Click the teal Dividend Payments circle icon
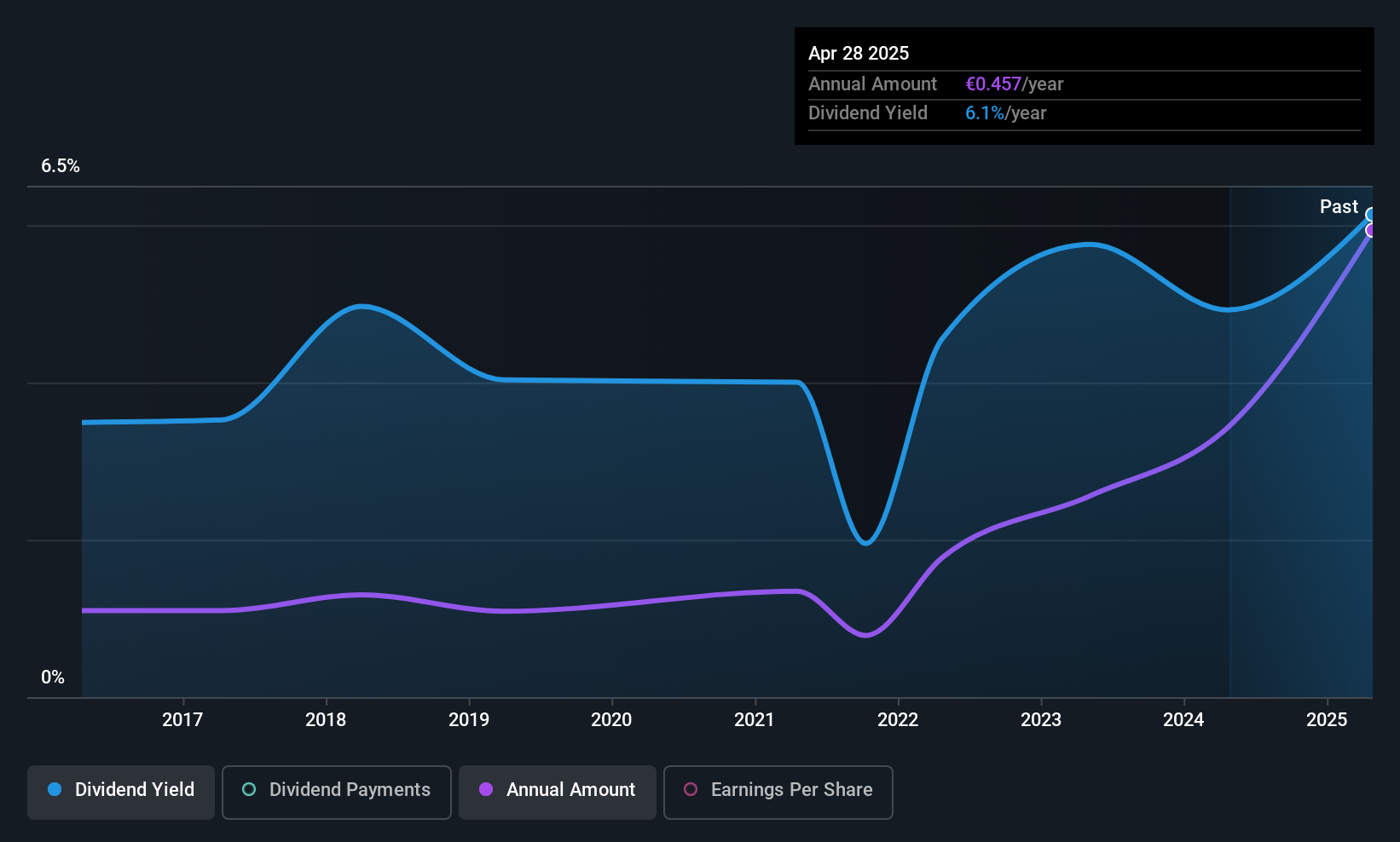This screenshot has height=842, width=1400. (248, 790)
